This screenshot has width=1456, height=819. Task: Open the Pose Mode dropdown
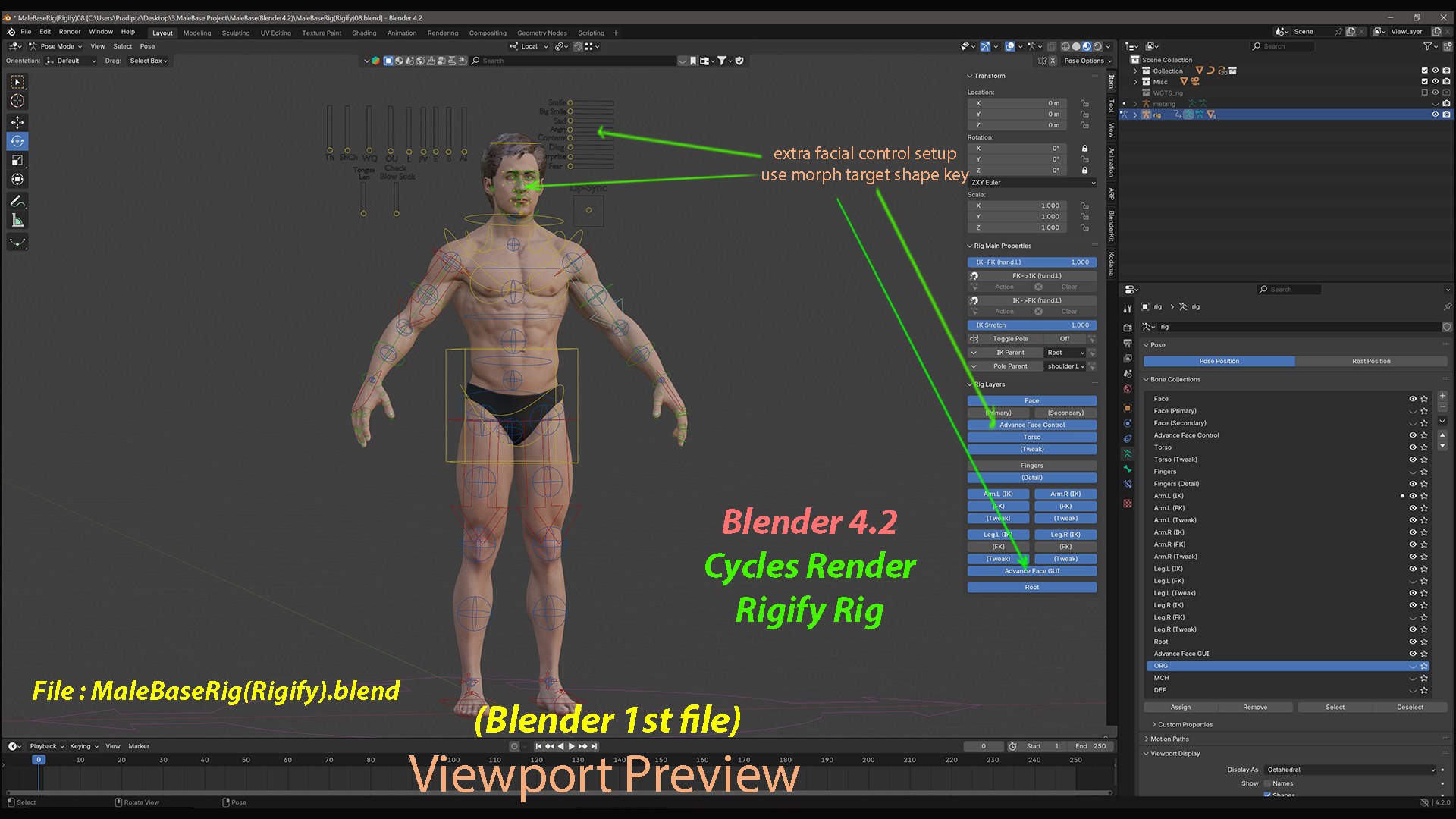(x=56, y=46)
